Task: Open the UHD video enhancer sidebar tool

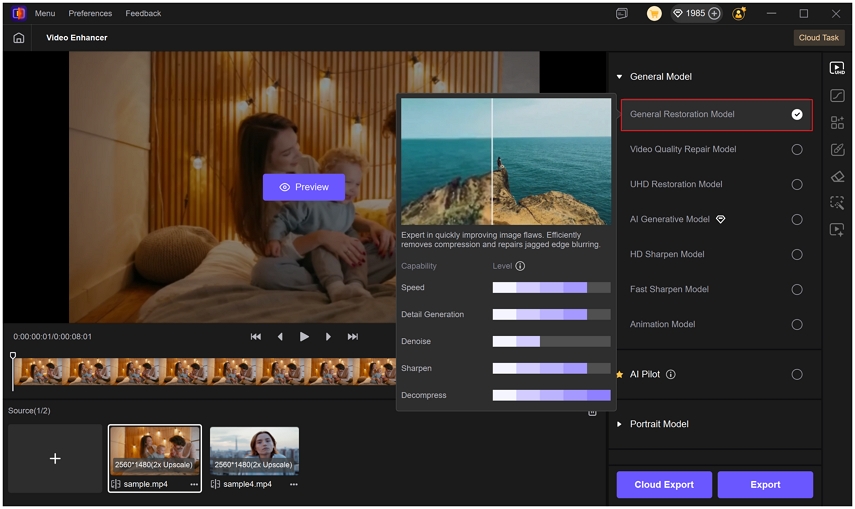Action: (x=837, y=69)
